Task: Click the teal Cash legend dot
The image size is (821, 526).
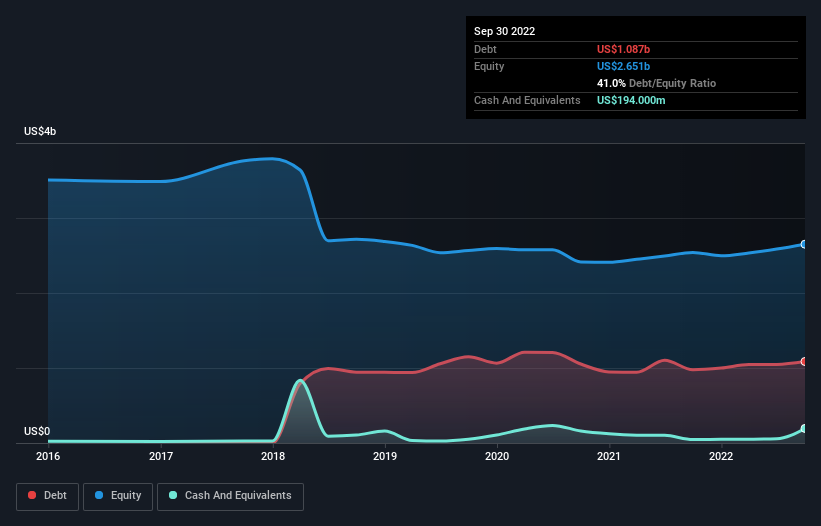Action: (x=173, y=495)
